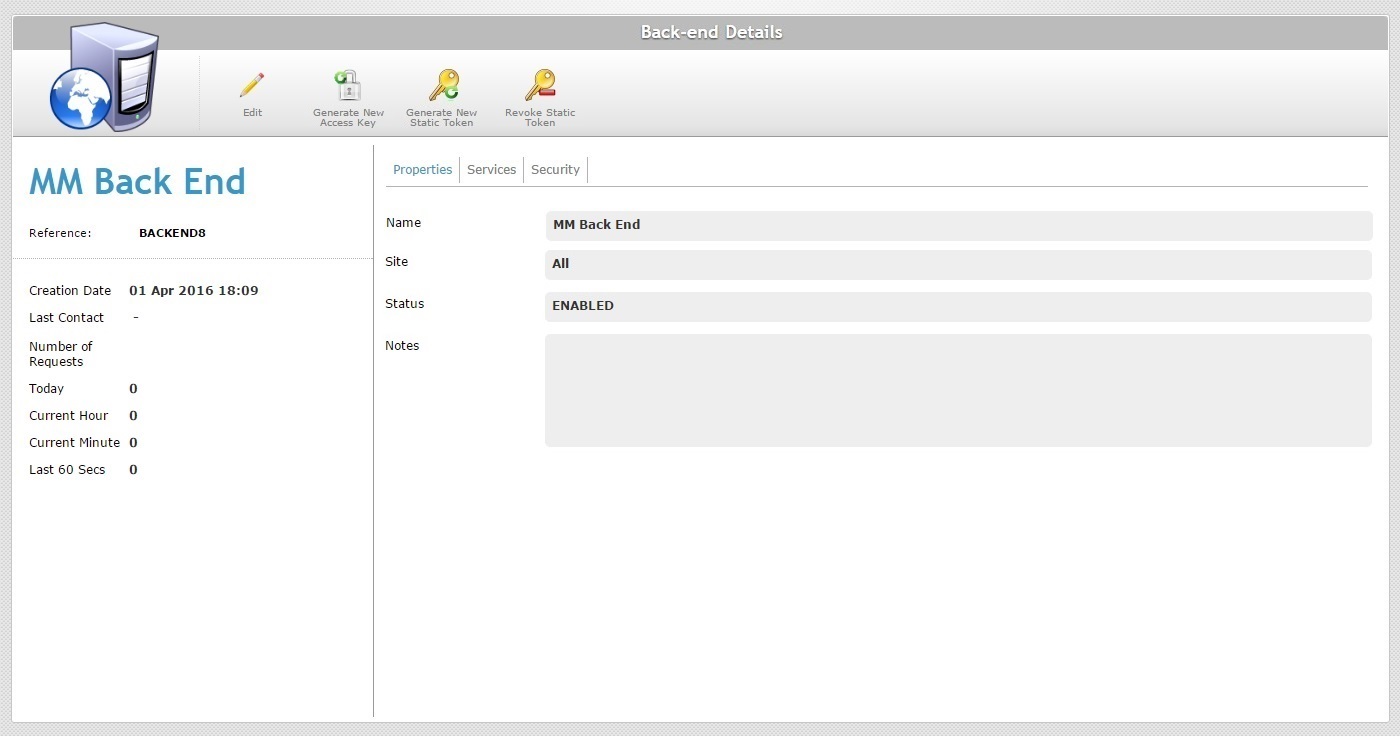
Task: Click creation date 01 Apr 2016 18:09
Action: 194,291
